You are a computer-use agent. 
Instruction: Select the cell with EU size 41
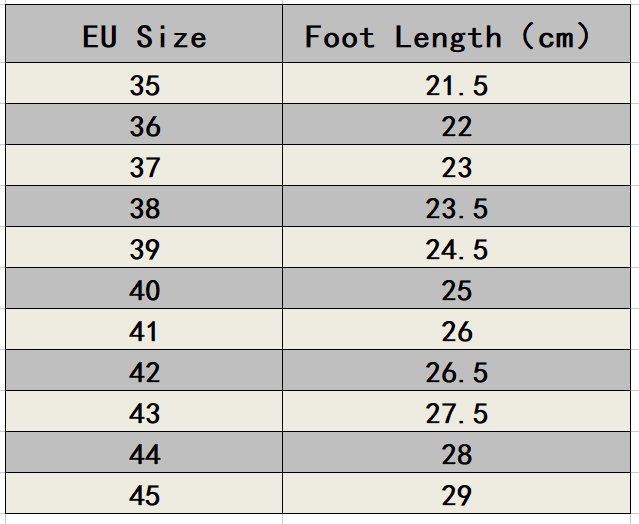click(144, 331)
